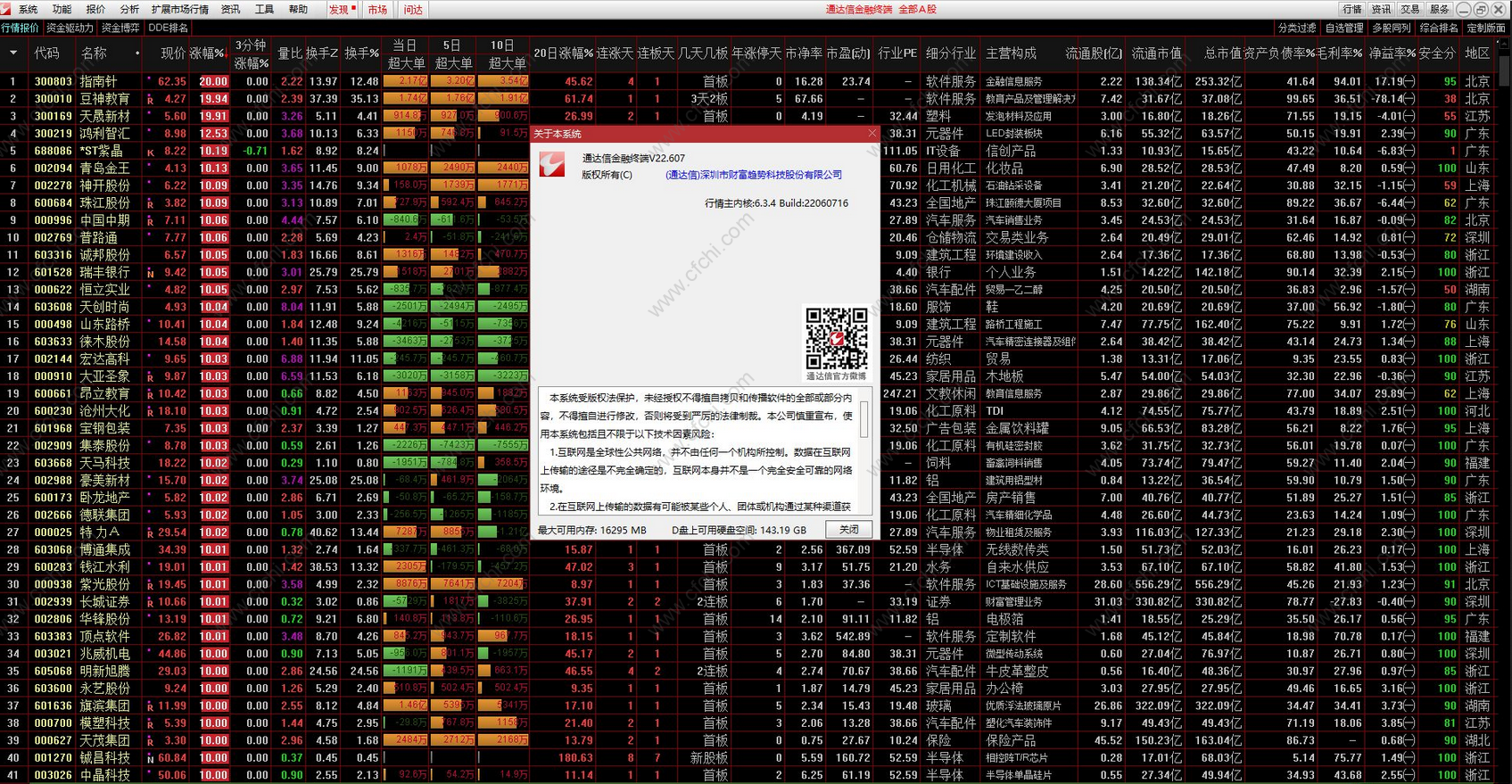Open 自选管理 watchlist manager
1512x784 pixels.
pos(1343,28)
